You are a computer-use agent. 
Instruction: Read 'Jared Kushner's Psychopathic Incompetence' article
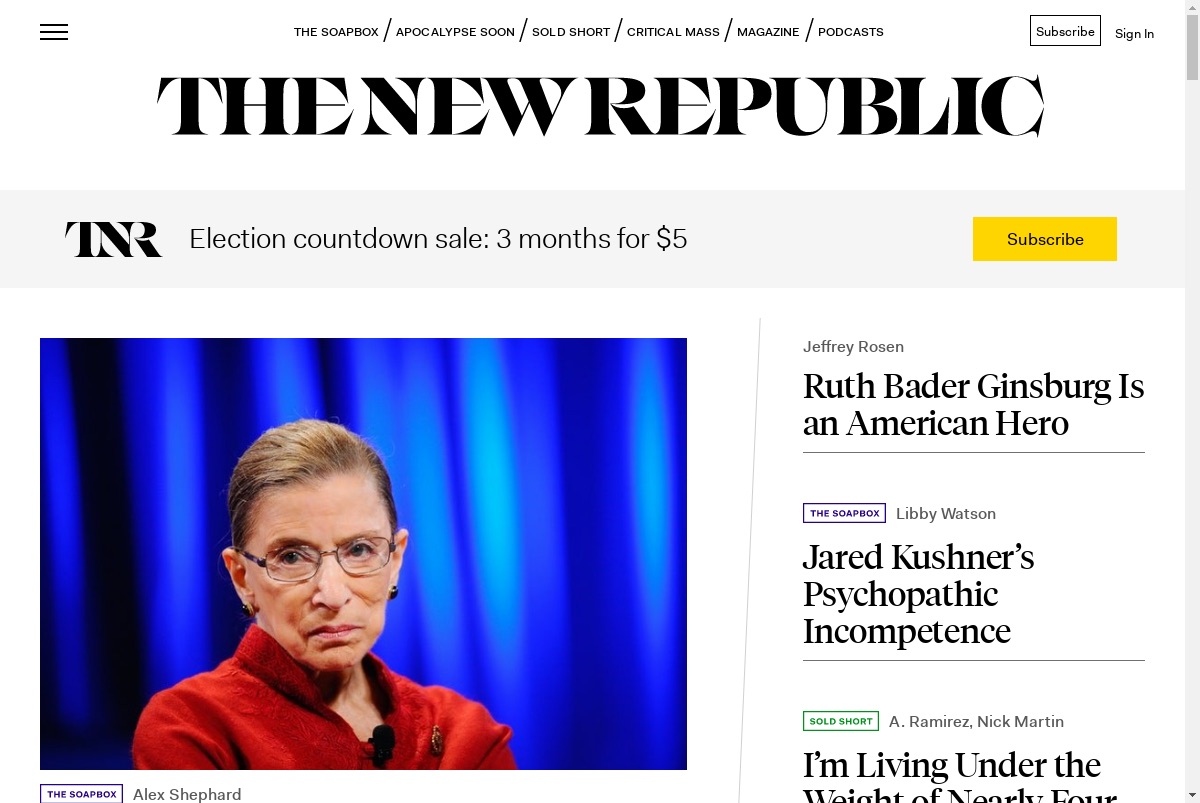pyautogui.click(x=918, y=594)
